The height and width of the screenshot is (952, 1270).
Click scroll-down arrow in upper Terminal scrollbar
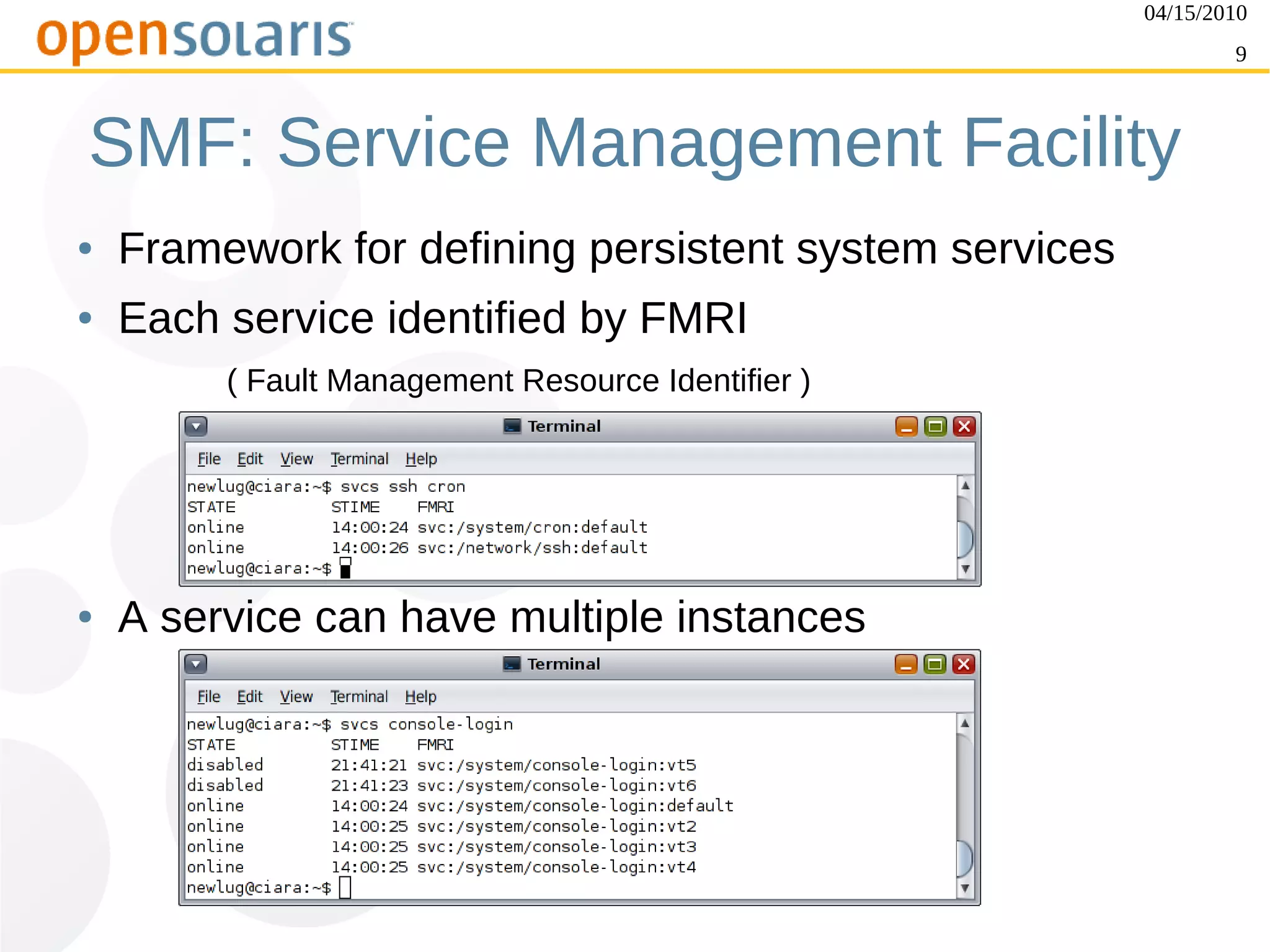click(966, 569)
